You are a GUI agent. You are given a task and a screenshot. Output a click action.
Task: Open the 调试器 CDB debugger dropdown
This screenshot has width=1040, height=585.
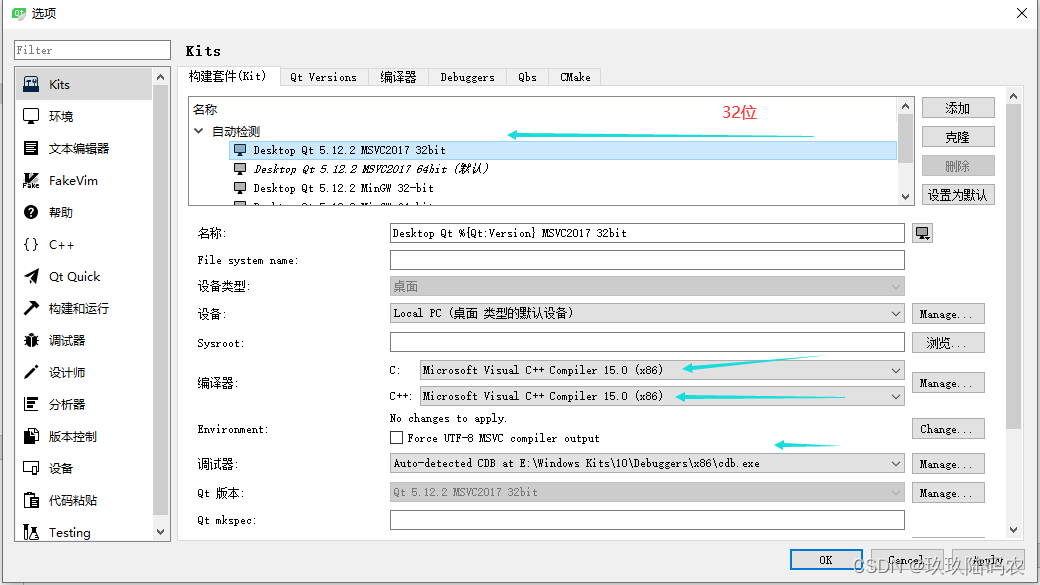coord(647,463)
